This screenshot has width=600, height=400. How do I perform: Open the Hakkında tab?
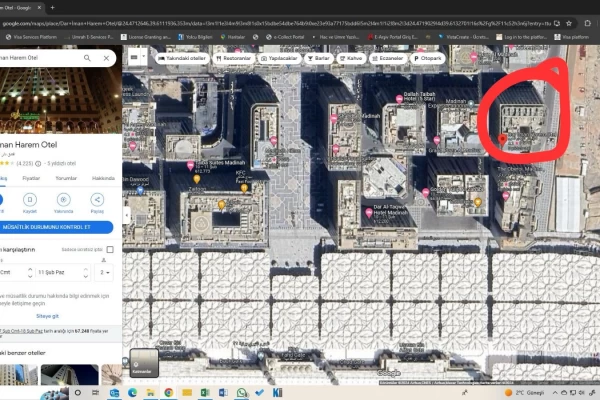coord(103,178)
